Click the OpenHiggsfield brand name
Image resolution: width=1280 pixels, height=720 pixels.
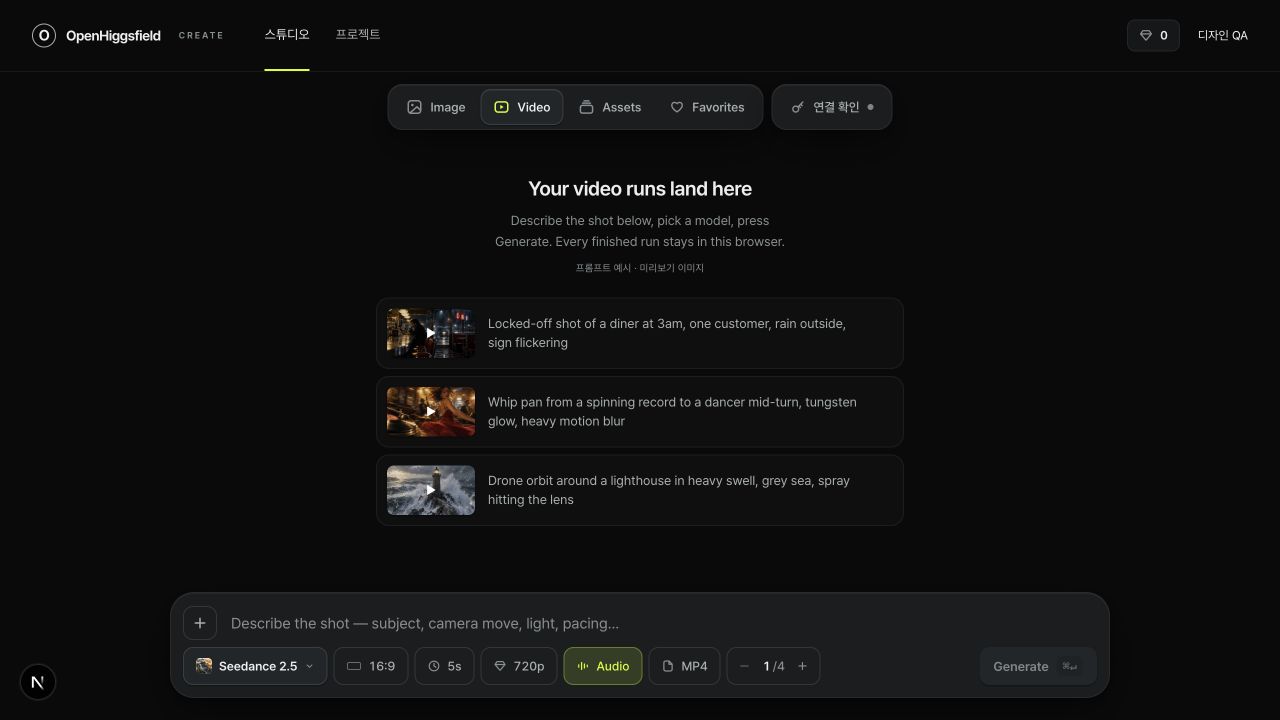tap(113, 35)
